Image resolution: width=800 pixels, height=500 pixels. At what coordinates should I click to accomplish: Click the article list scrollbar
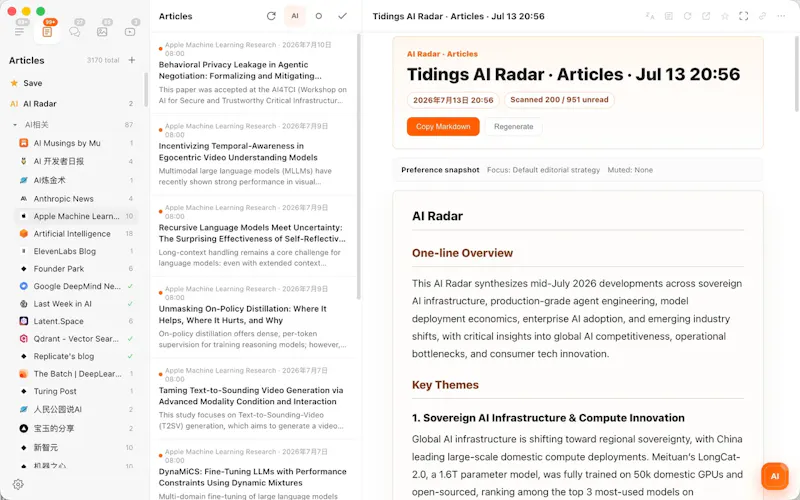(359, 167)
